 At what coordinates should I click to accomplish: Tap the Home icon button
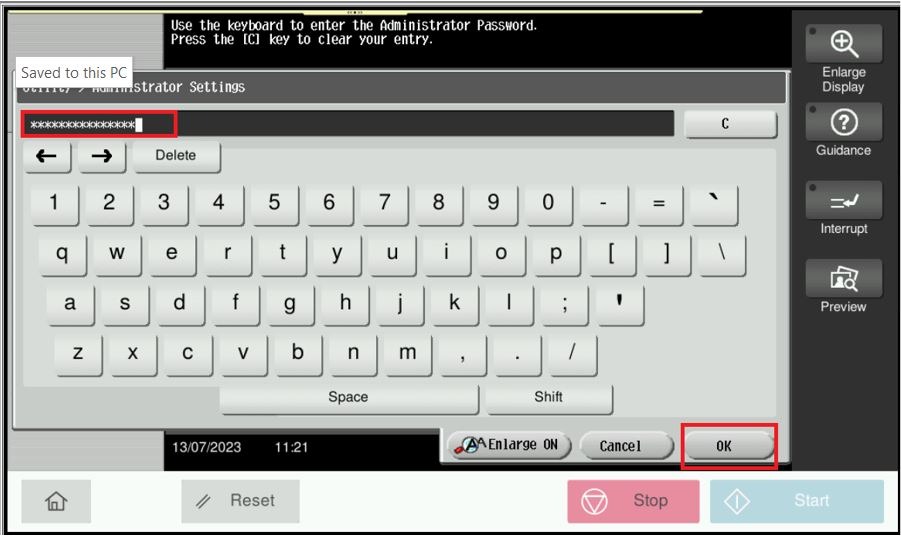click(x=54, y=500)
